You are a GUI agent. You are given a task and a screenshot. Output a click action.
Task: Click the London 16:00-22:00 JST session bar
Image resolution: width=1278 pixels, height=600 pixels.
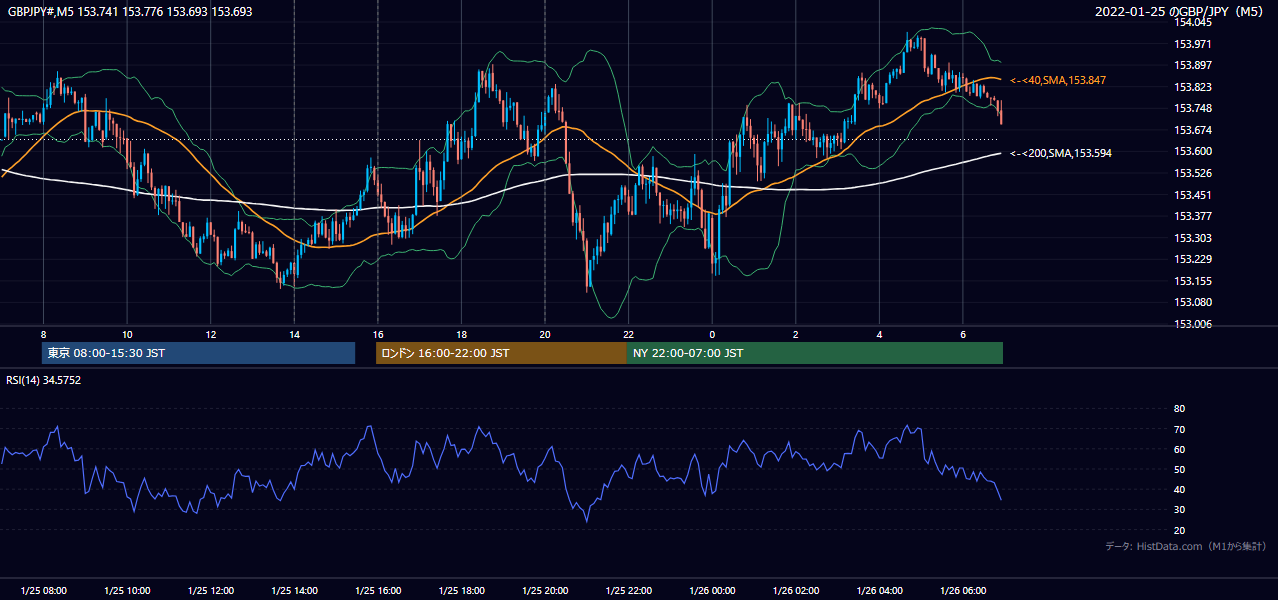click(501, 353)
